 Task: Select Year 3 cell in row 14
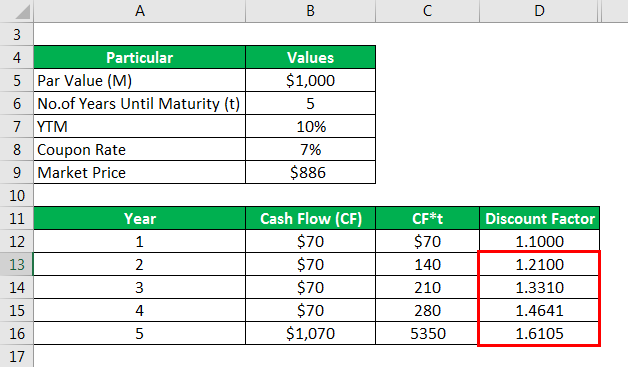tap(139, 288)
